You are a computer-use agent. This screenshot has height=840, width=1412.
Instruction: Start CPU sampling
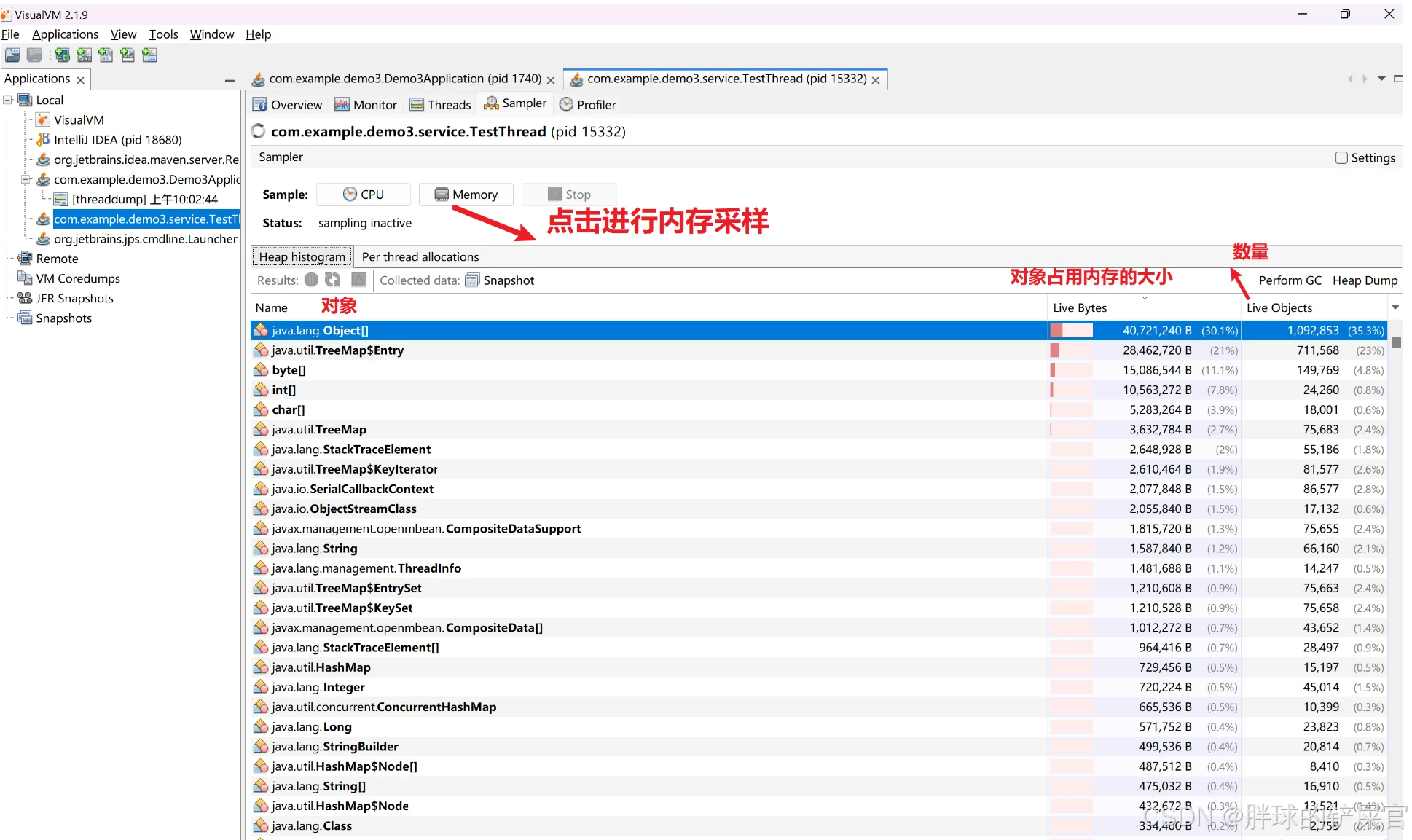[x=364, y=195]
